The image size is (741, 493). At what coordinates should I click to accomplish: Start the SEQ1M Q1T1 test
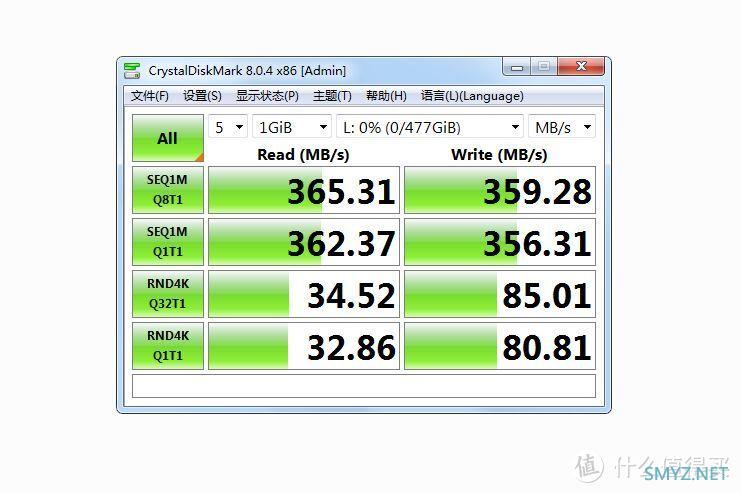pyautogui.click(x=168, y=242)
